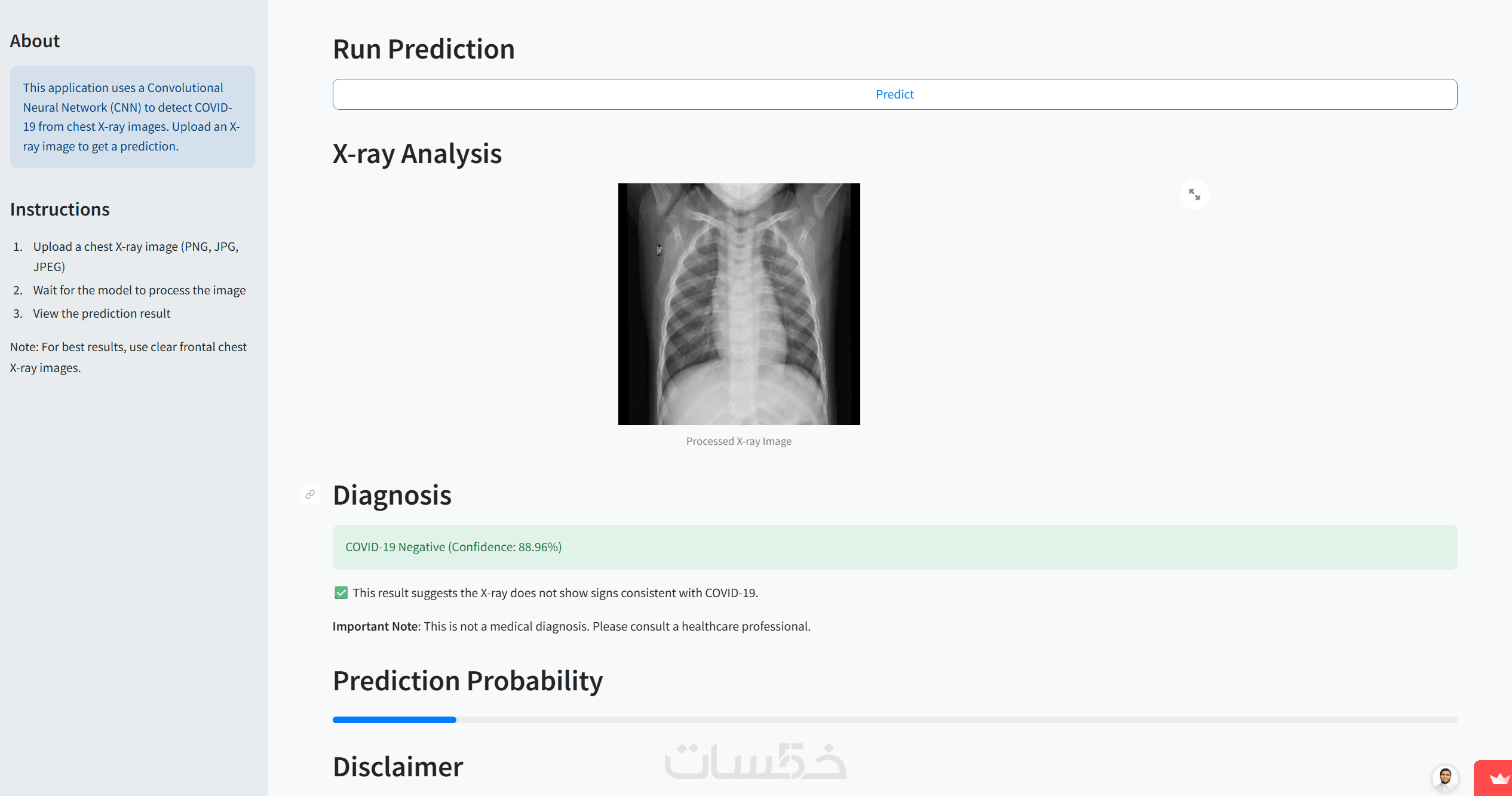
Task: Click the processed chest X-ray image
Action: [x=739, y=304]
